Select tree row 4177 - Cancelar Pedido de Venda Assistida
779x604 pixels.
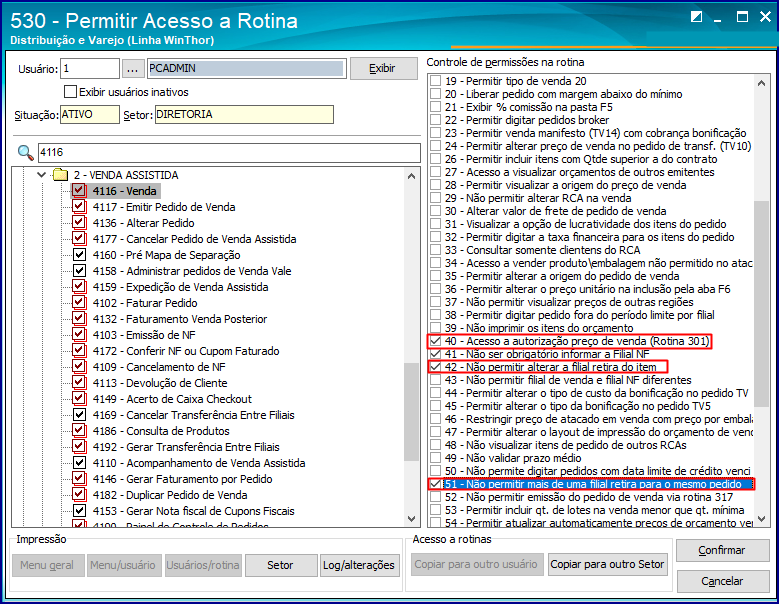tap(194, 239)
